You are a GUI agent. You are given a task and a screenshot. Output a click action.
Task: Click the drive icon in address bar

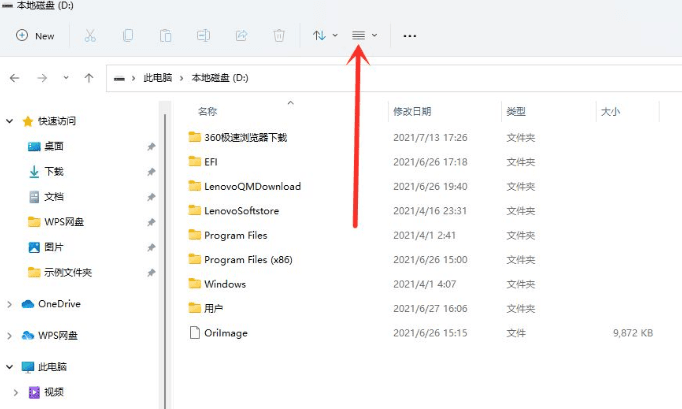click(119, 78)
